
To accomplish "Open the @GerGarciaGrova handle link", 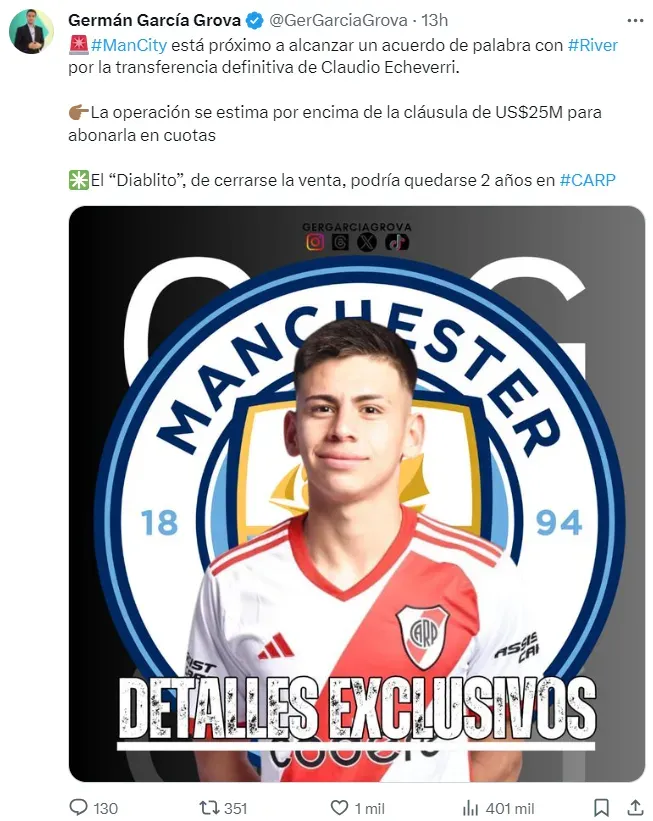I will pos(338,20).
